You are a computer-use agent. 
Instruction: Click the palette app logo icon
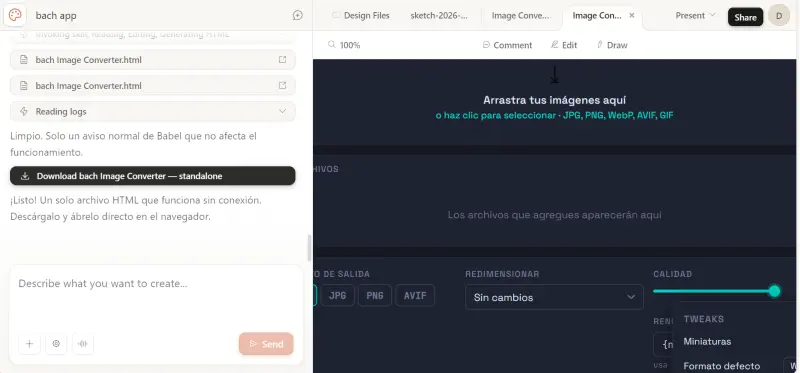coord(15,15)
